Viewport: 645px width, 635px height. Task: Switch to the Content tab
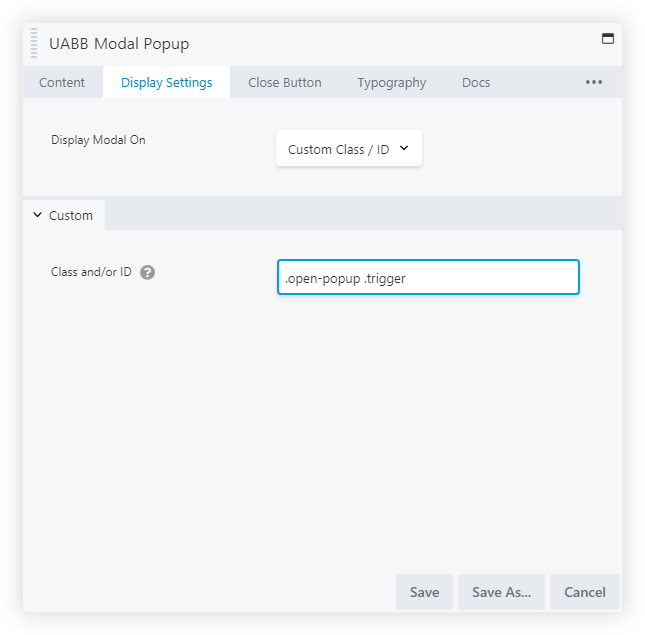[x=62, y=83]
